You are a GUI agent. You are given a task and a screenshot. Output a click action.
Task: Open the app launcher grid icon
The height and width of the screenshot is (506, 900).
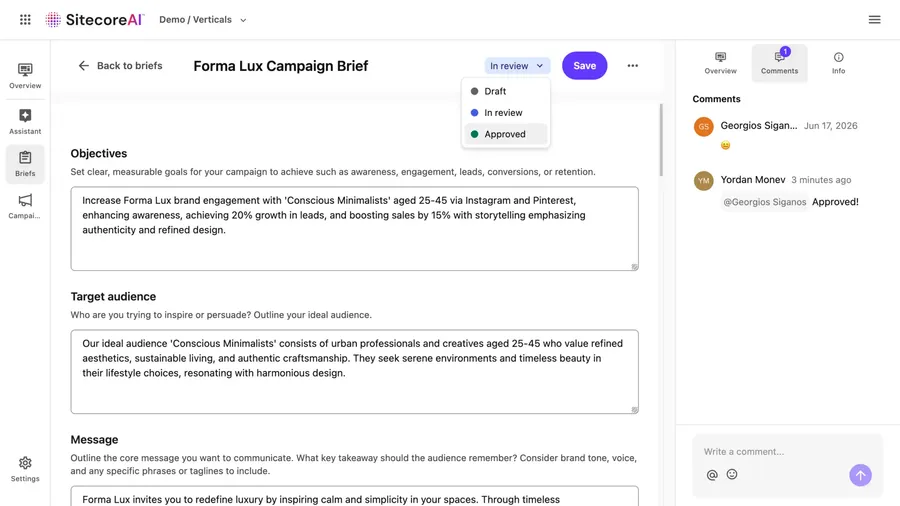pyautogui.click(x=25, y=20)
